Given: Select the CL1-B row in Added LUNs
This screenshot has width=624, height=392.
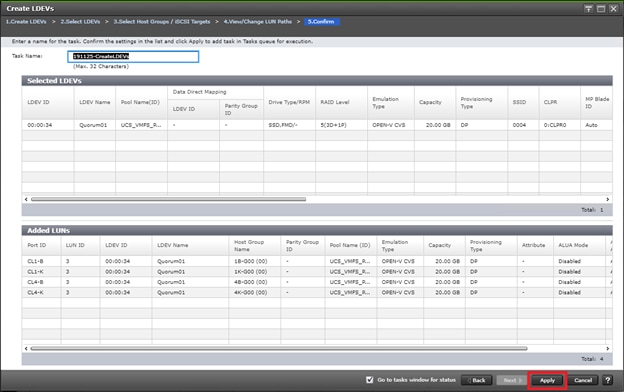Looking at the screenshot, I should (x=317, y=261).
